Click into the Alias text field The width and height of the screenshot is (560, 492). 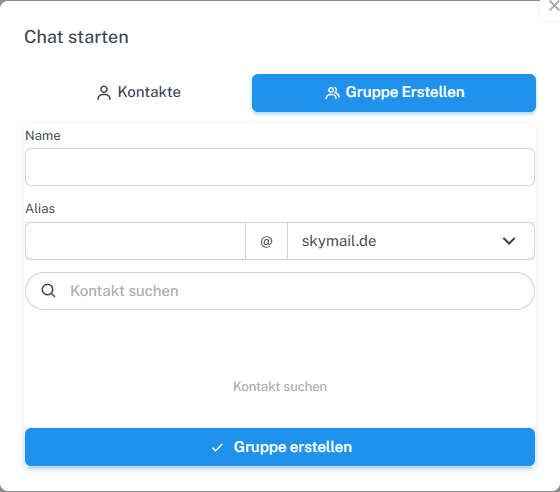(x=135, y=241)
